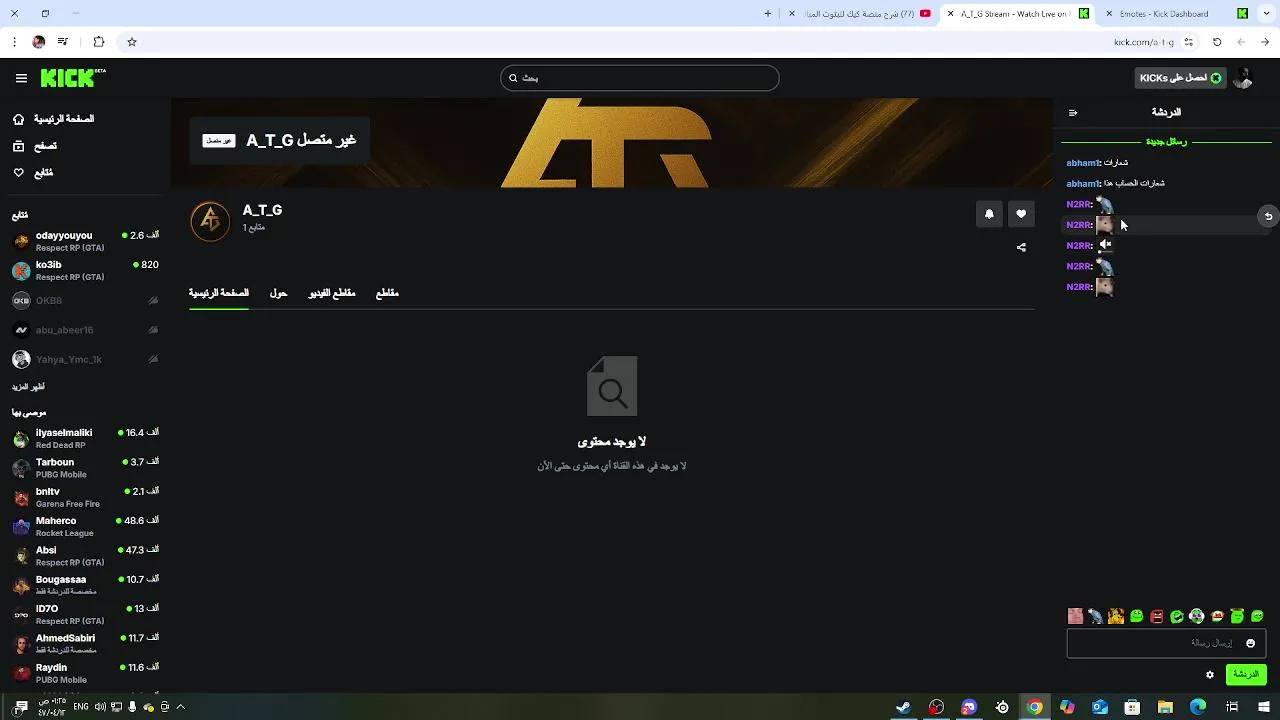Viewport: 1280px width, 720px height.
Task: Click the heart follow button
Action: [1021, 214]
